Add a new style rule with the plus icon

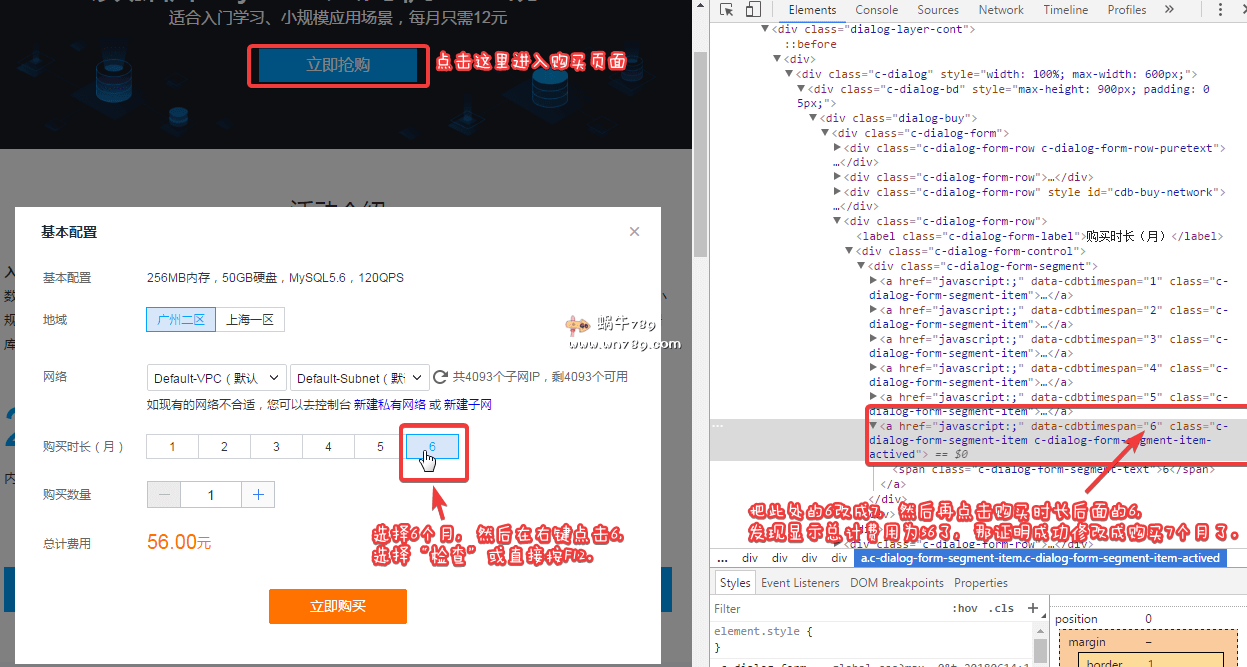[x=1031, y=606]
